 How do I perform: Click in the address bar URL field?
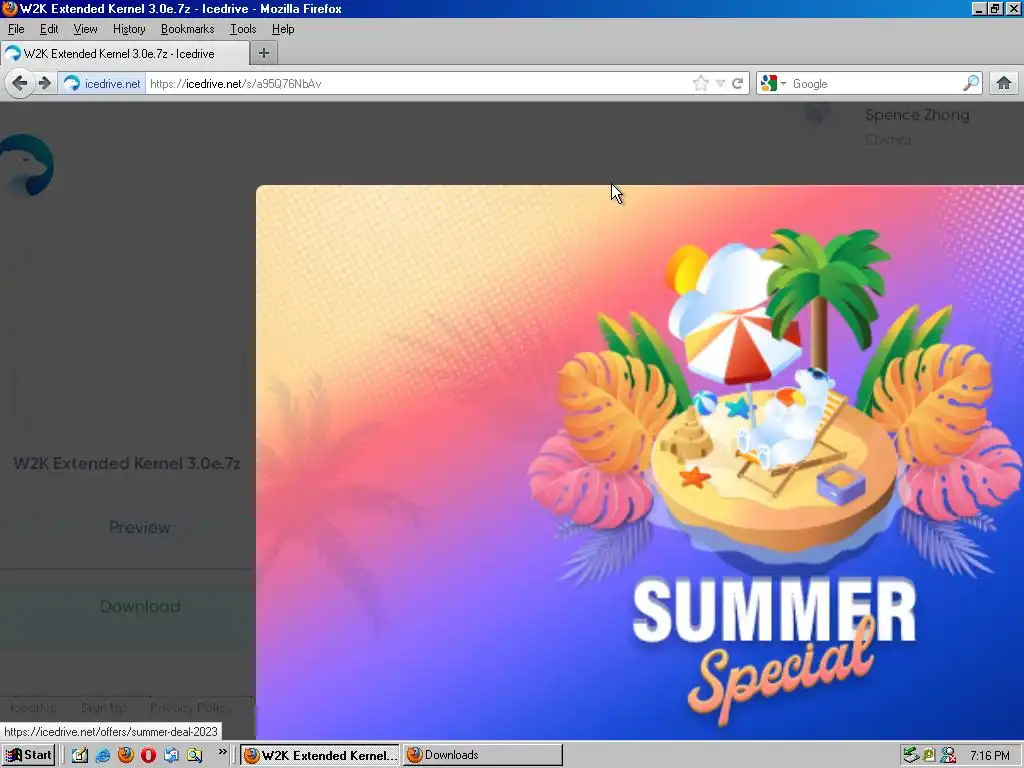(x=418, y=84)
